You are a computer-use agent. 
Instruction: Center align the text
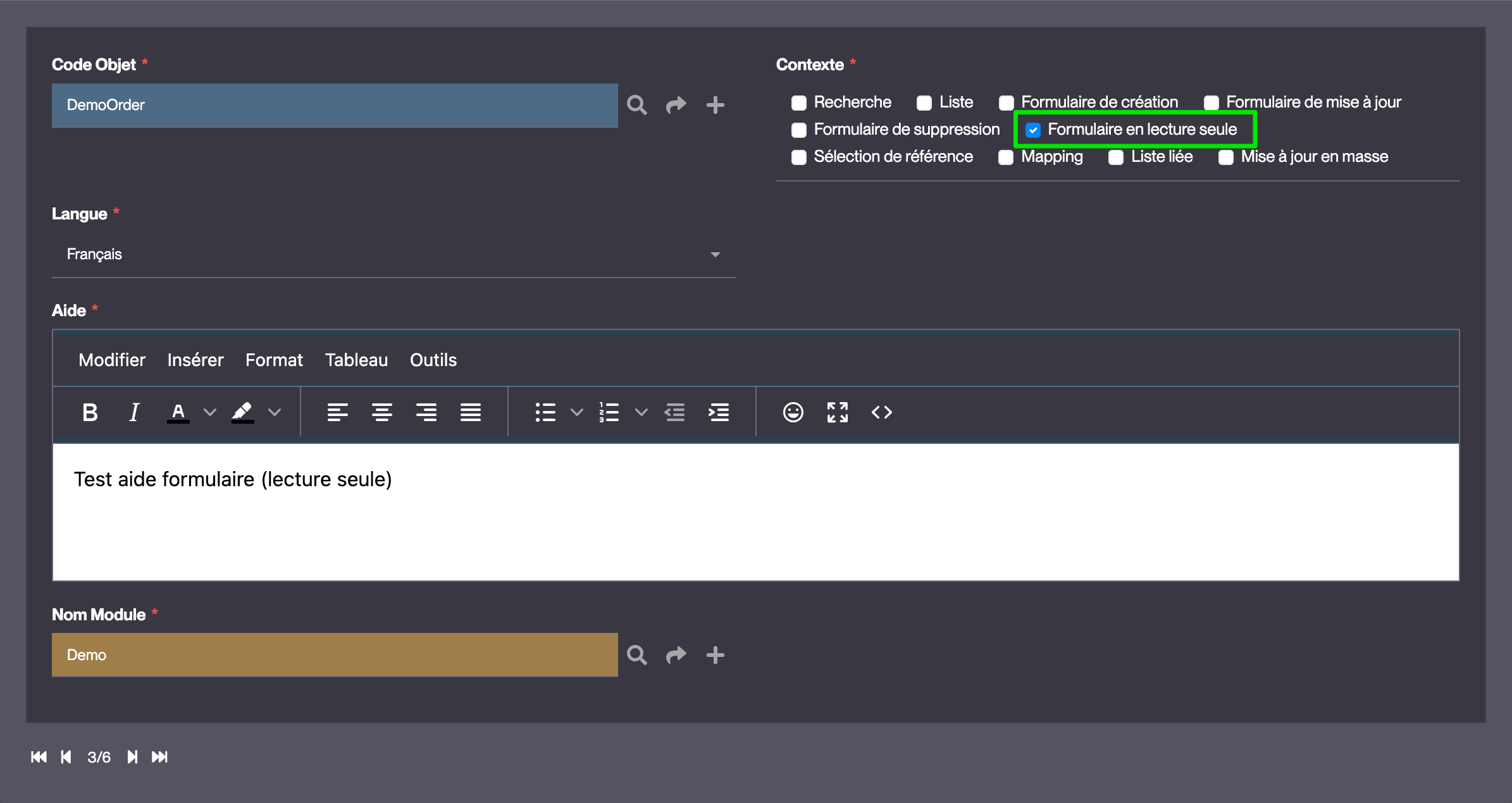click(x=381, y=412)
